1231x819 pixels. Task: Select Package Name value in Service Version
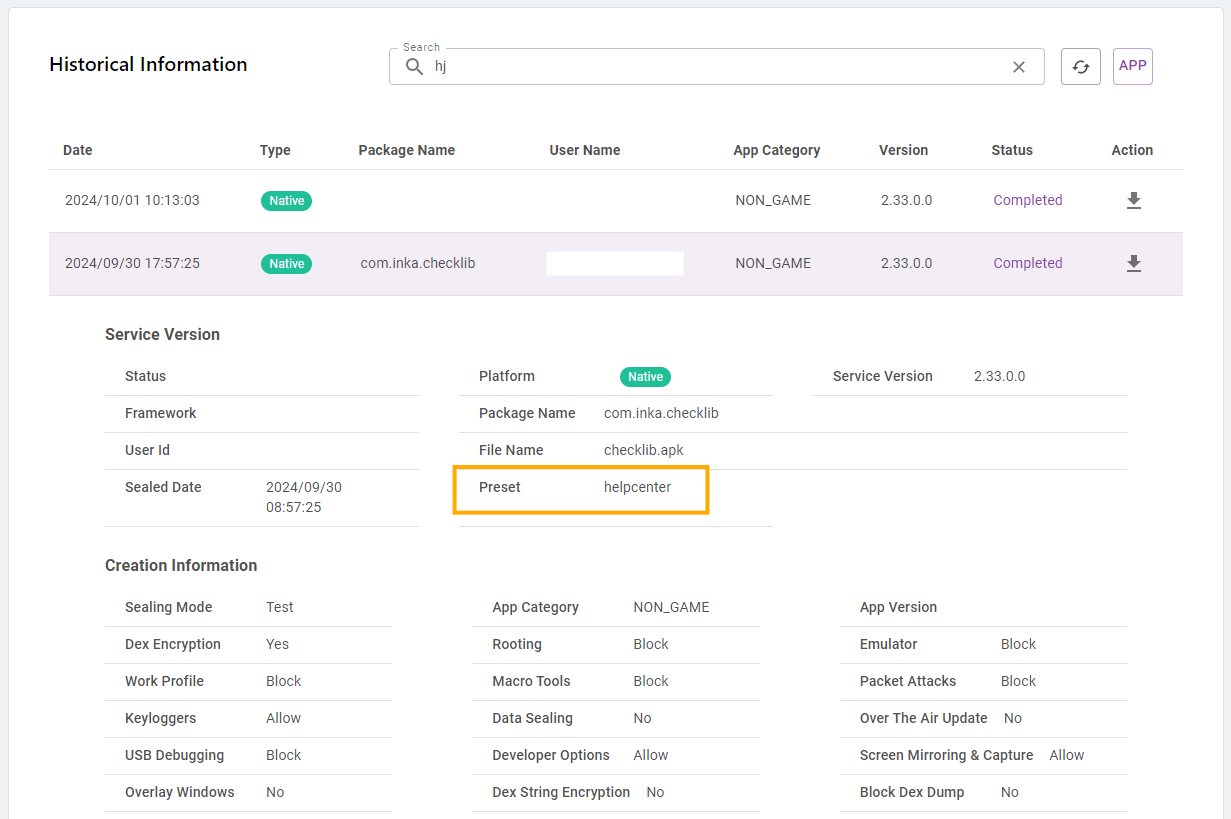tap(661, 413)
